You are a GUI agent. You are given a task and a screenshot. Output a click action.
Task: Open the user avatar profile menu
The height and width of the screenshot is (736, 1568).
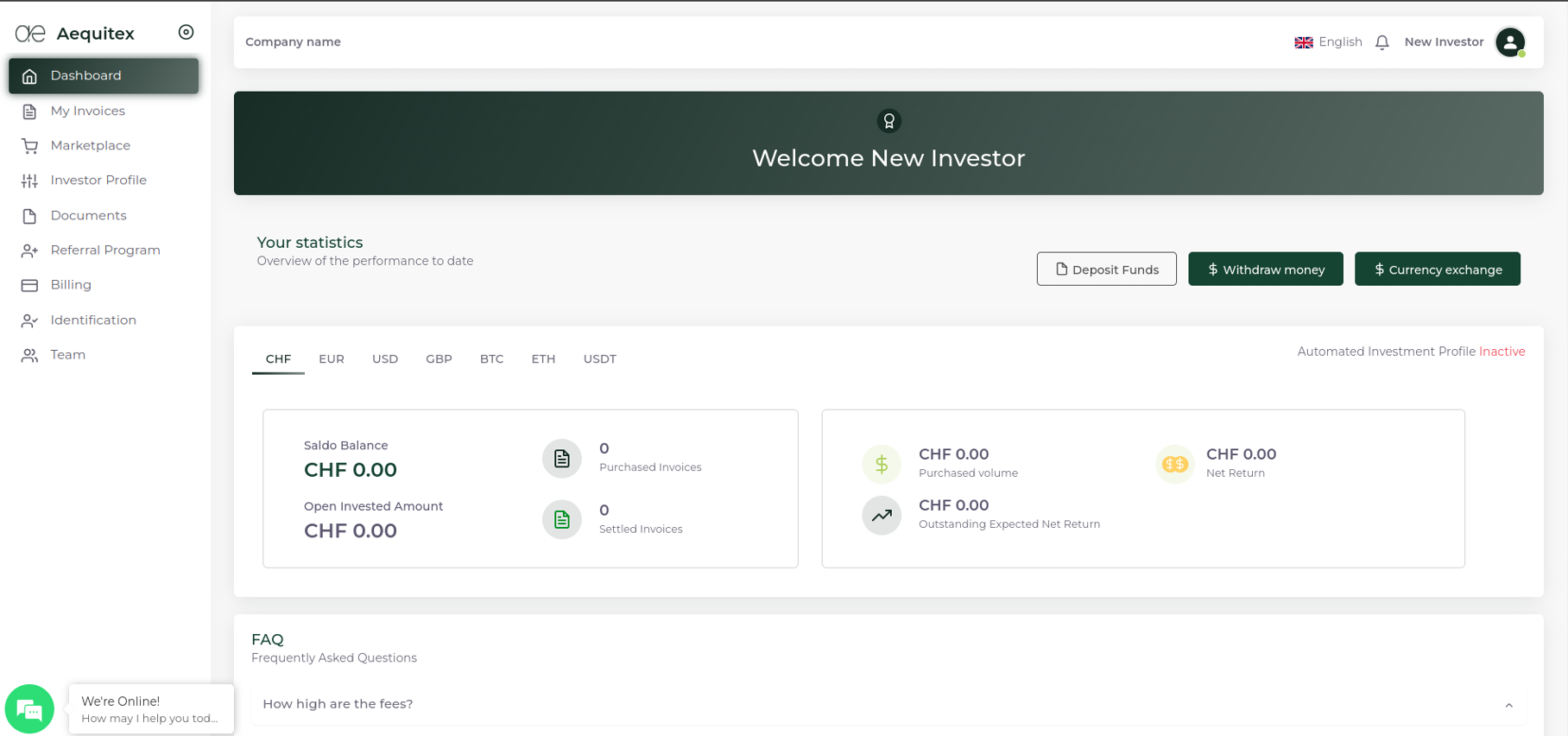(1510, 42)
